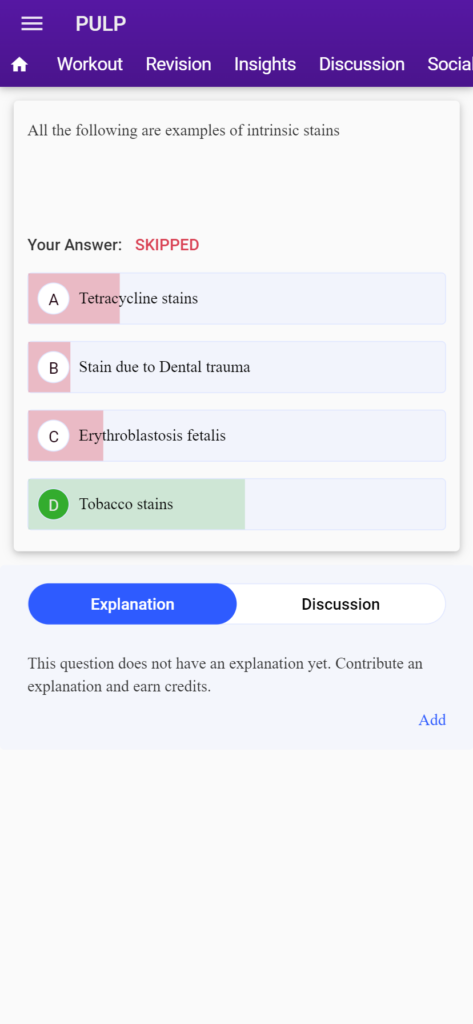
Task: Show the Explanation section
Action: point(133,604)
